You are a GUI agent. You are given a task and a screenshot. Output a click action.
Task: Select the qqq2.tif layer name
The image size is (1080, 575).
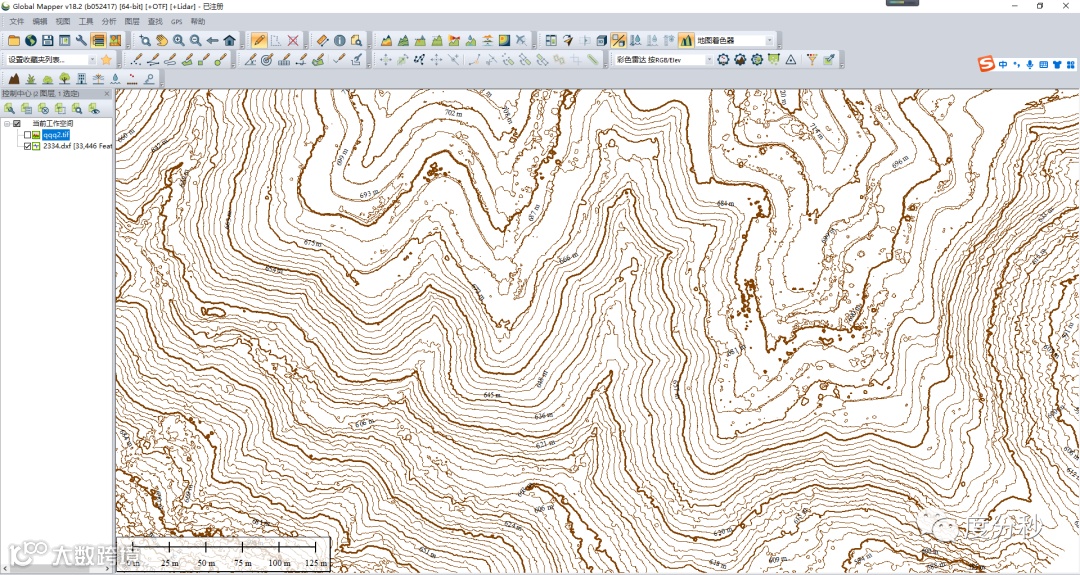(56, 135)
